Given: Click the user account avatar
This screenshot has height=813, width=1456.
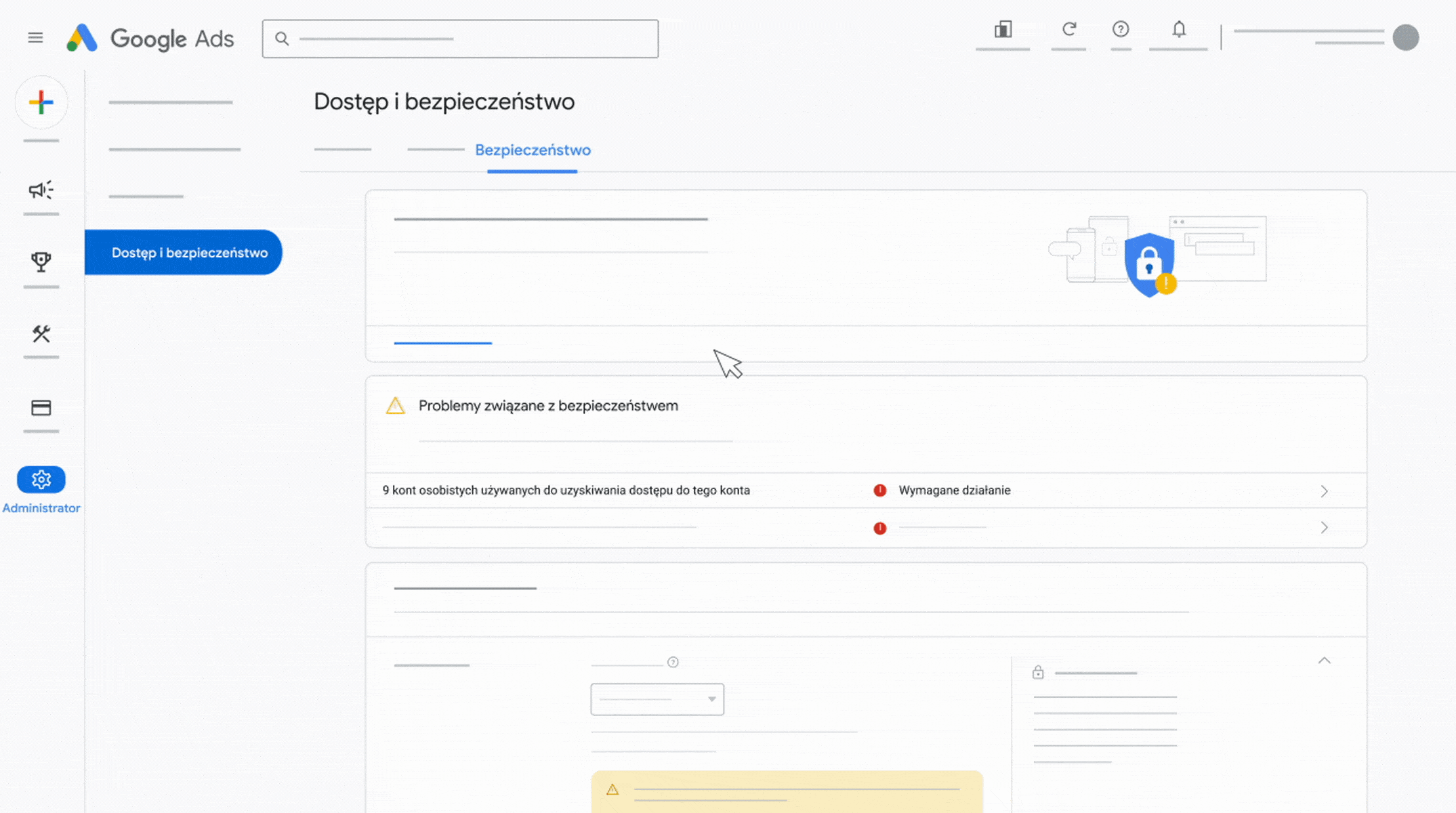Looking at the screenshot, I should coord(1405,38).
